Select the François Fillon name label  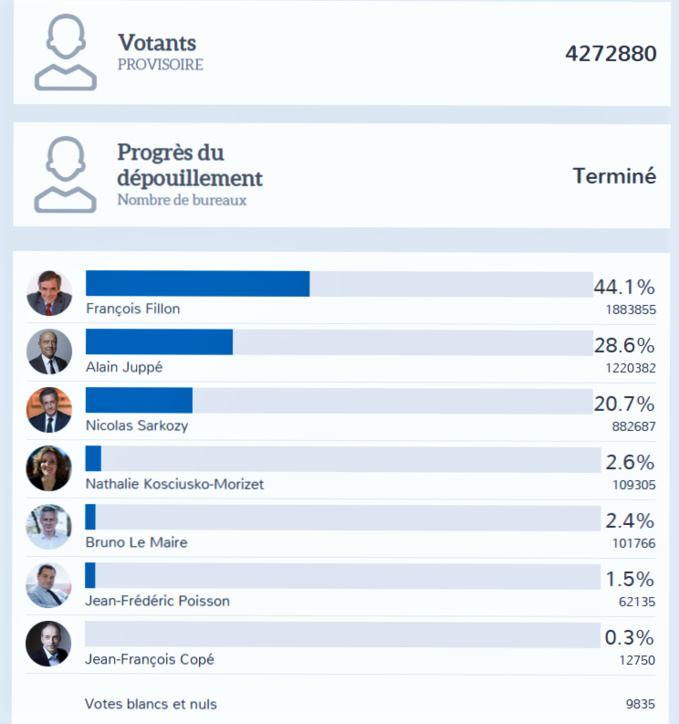(133, 309)
